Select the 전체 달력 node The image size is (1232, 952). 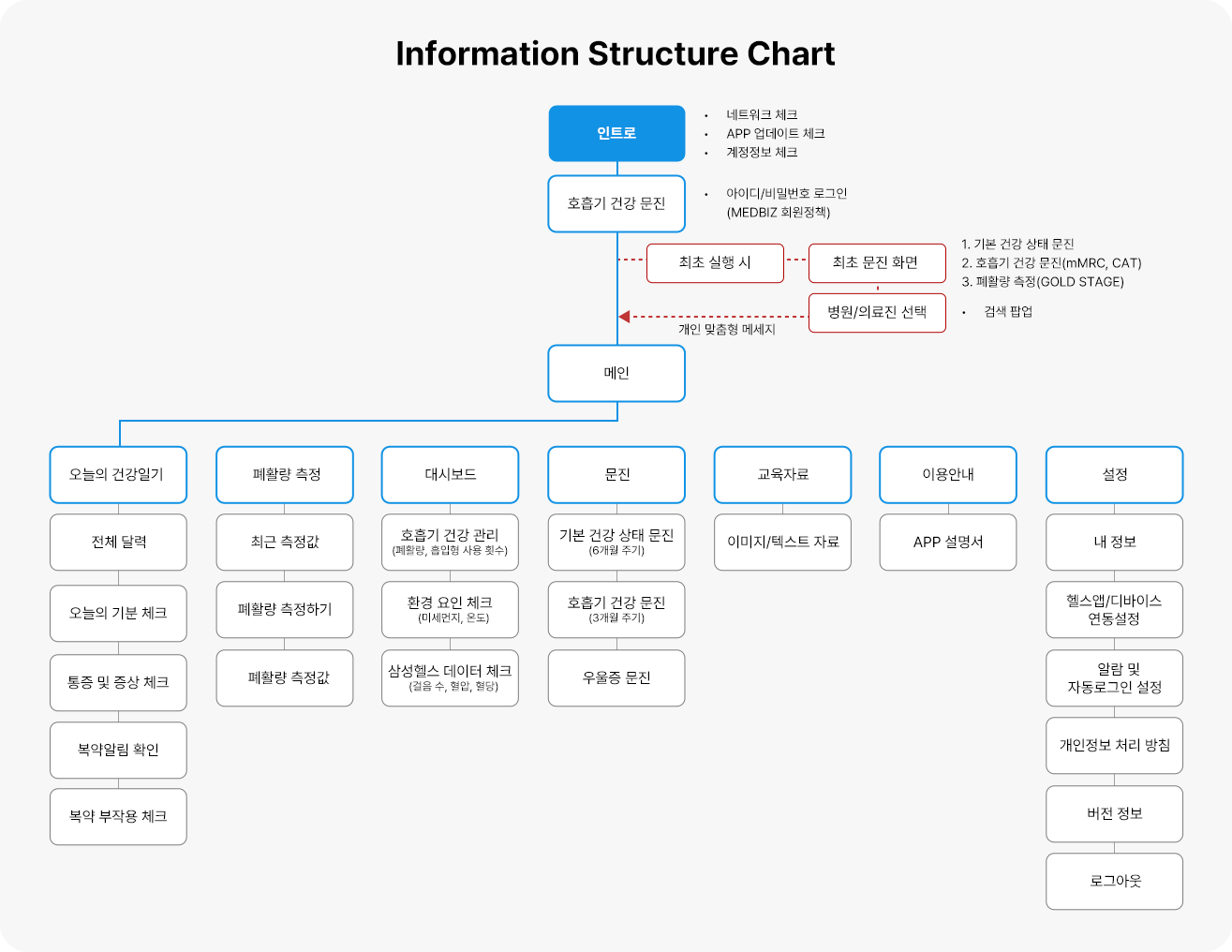(118, 542)
